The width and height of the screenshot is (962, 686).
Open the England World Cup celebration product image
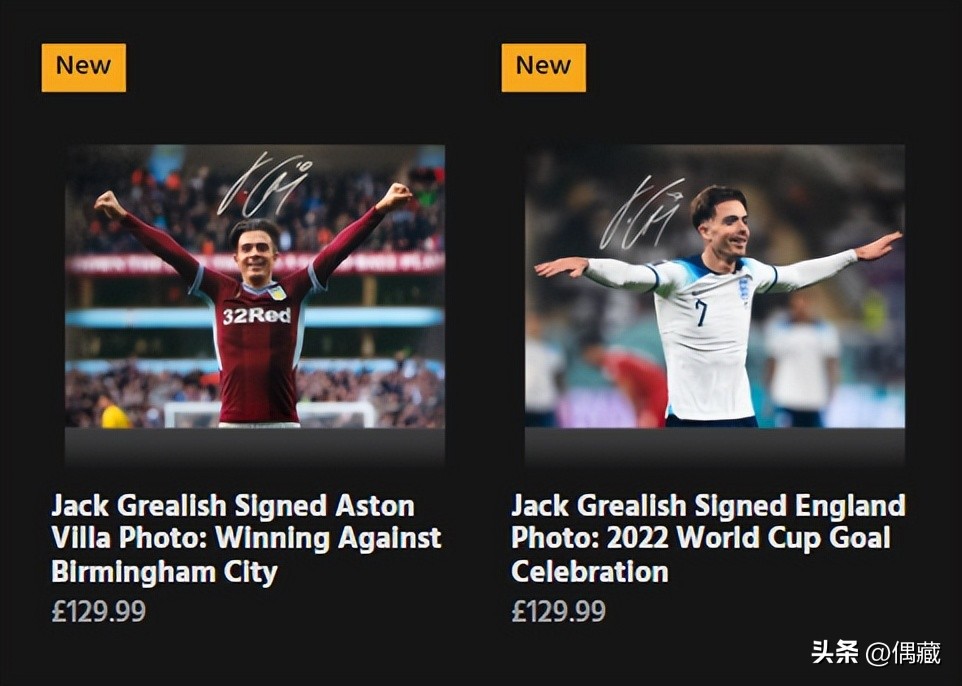click(x=715, y=287)
